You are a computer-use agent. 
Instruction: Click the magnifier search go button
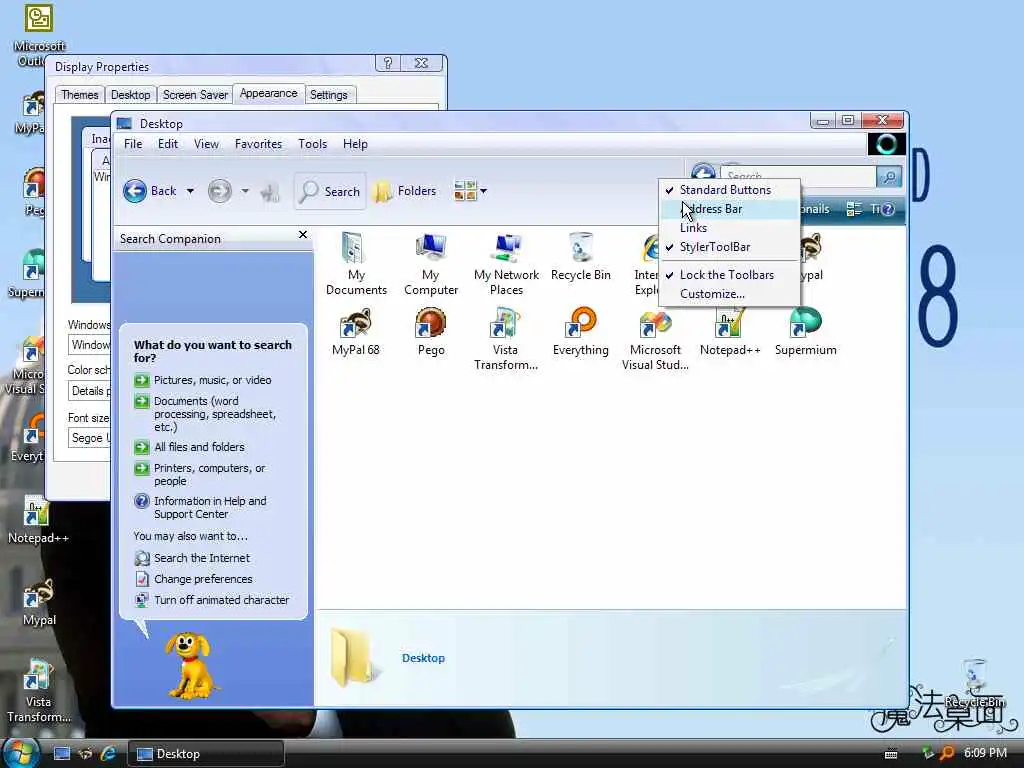point(889,176)
